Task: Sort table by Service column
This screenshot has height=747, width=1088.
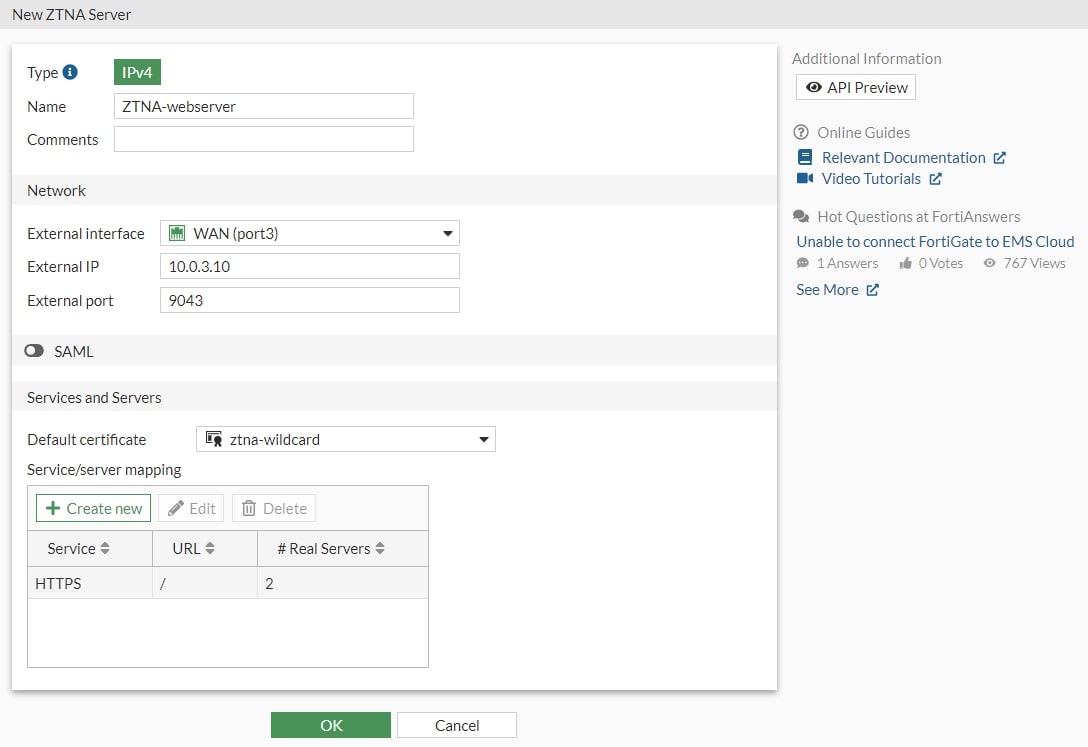Action: click(x=79, y=549)
